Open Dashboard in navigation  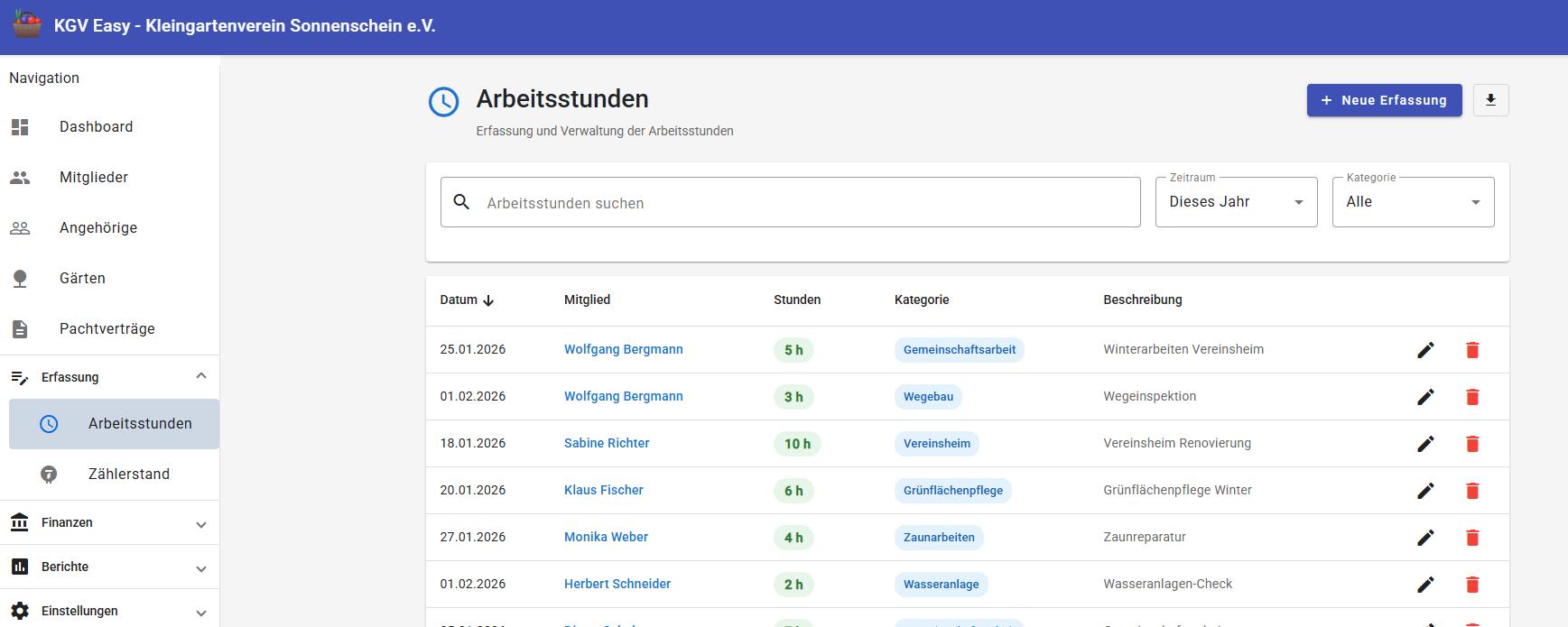pyautogui.click(x=109, y=127)
